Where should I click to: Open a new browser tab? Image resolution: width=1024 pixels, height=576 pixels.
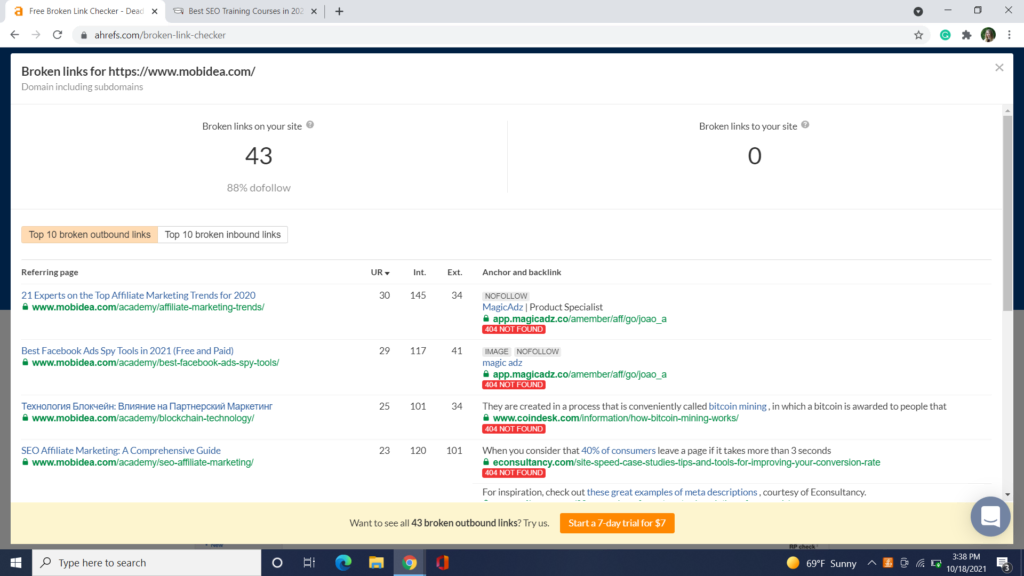(339, 11)
